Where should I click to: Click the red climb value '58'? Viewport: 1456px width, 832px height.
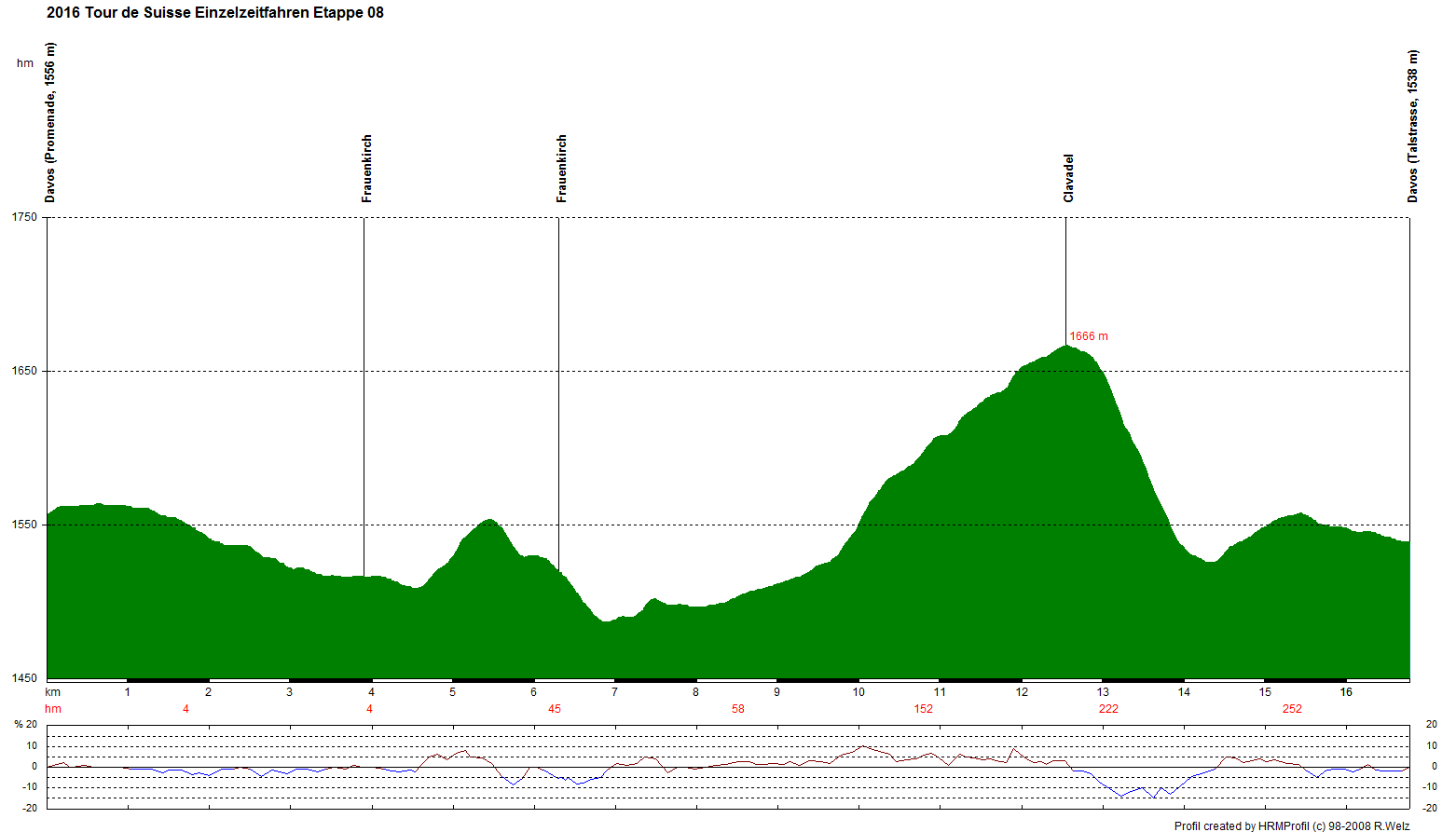[738, 709]
